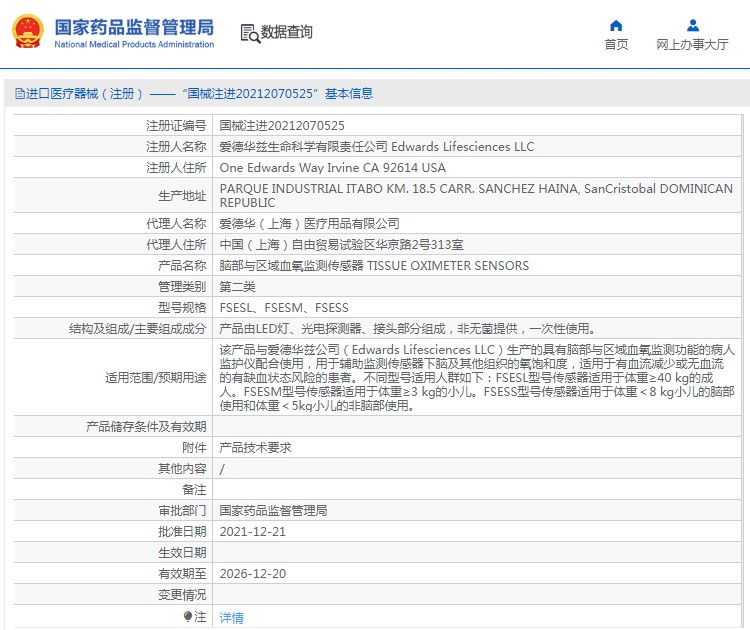The width and height of the screenshot is (750, 630).
Task: Select registrant name Edwards Lifesciences LLC cell
Action: pos(376,147)
